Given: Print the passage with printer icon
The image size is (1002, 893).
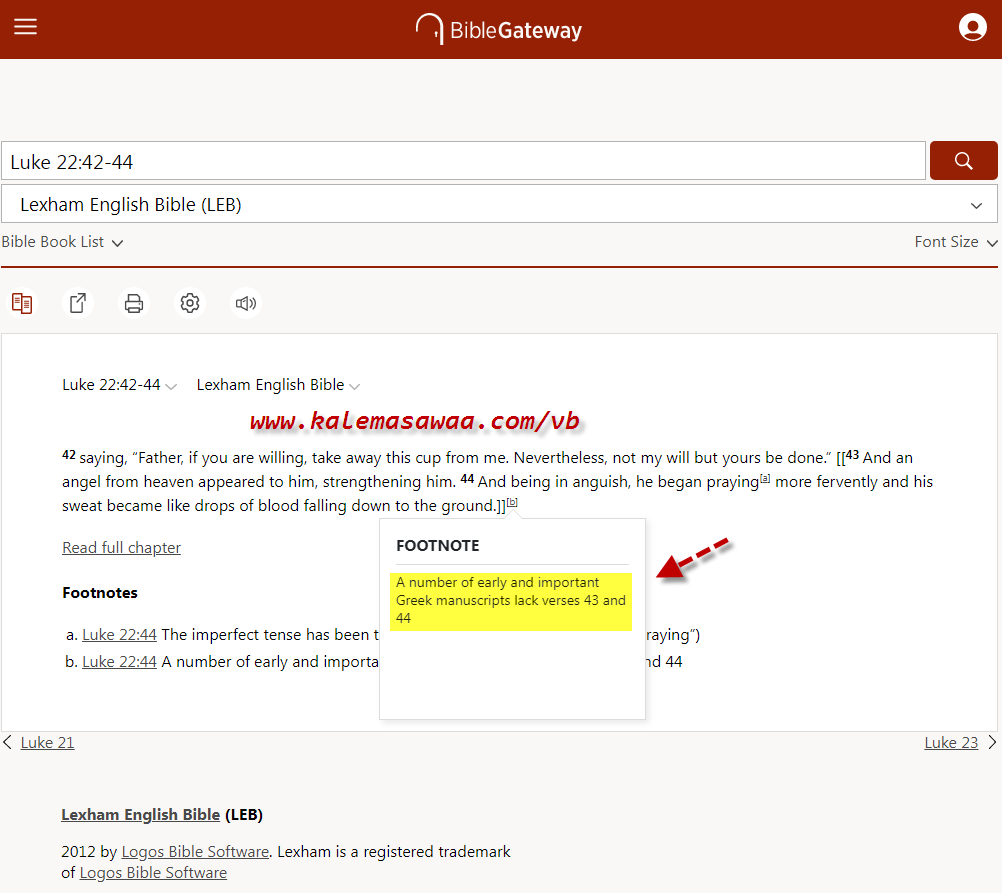Looking at the screenshot, I should click(x=134, y=303).
